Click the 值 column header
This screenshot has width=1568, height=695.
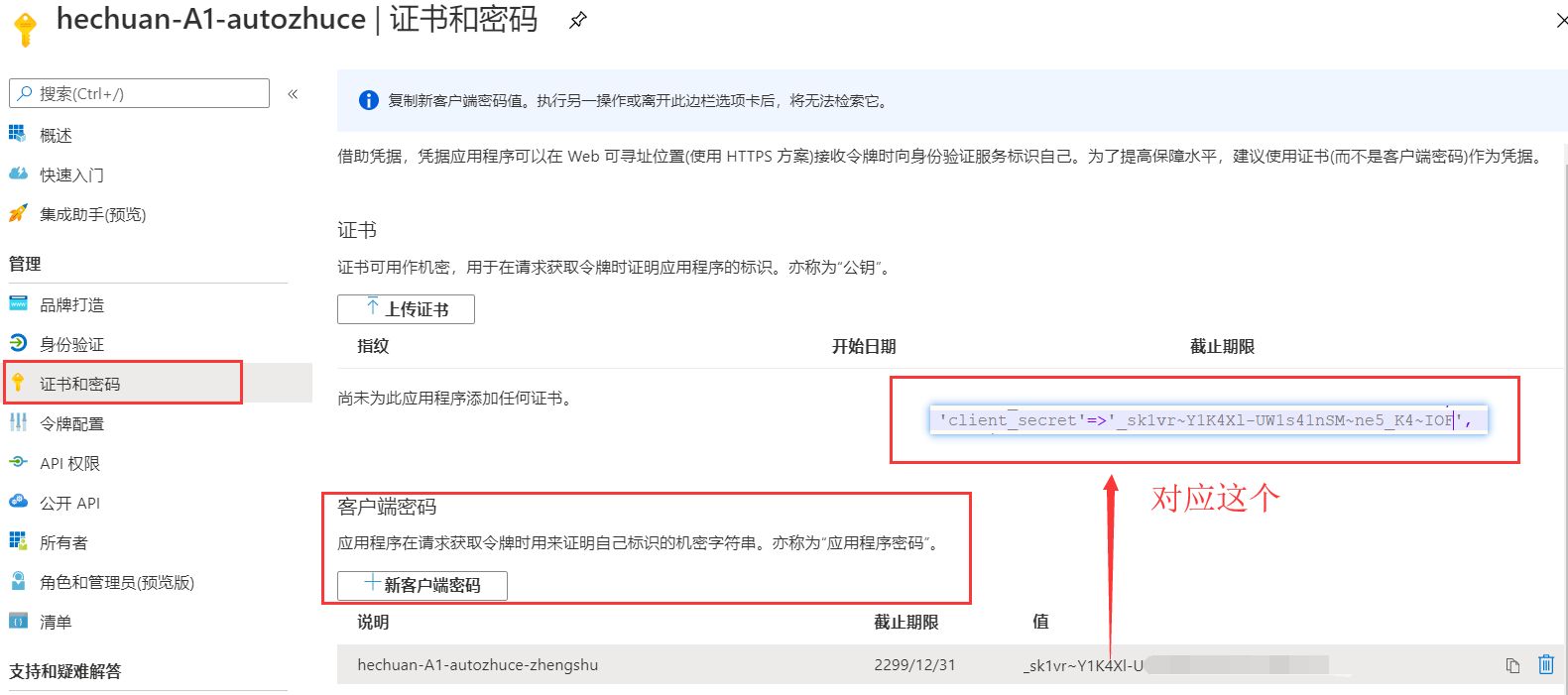(1040, 622)
